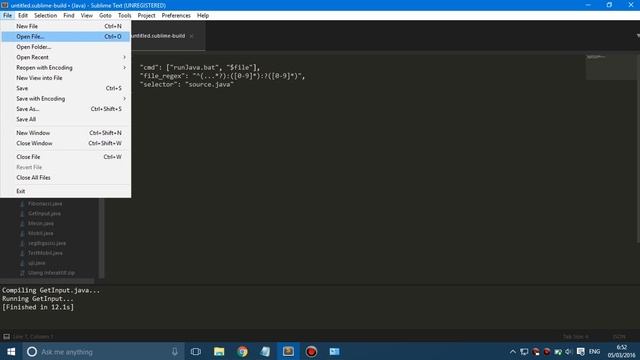This screenshot has width=640, height=360.
Task: Click the Windows Start button
Action: click(x=11, y=351)
